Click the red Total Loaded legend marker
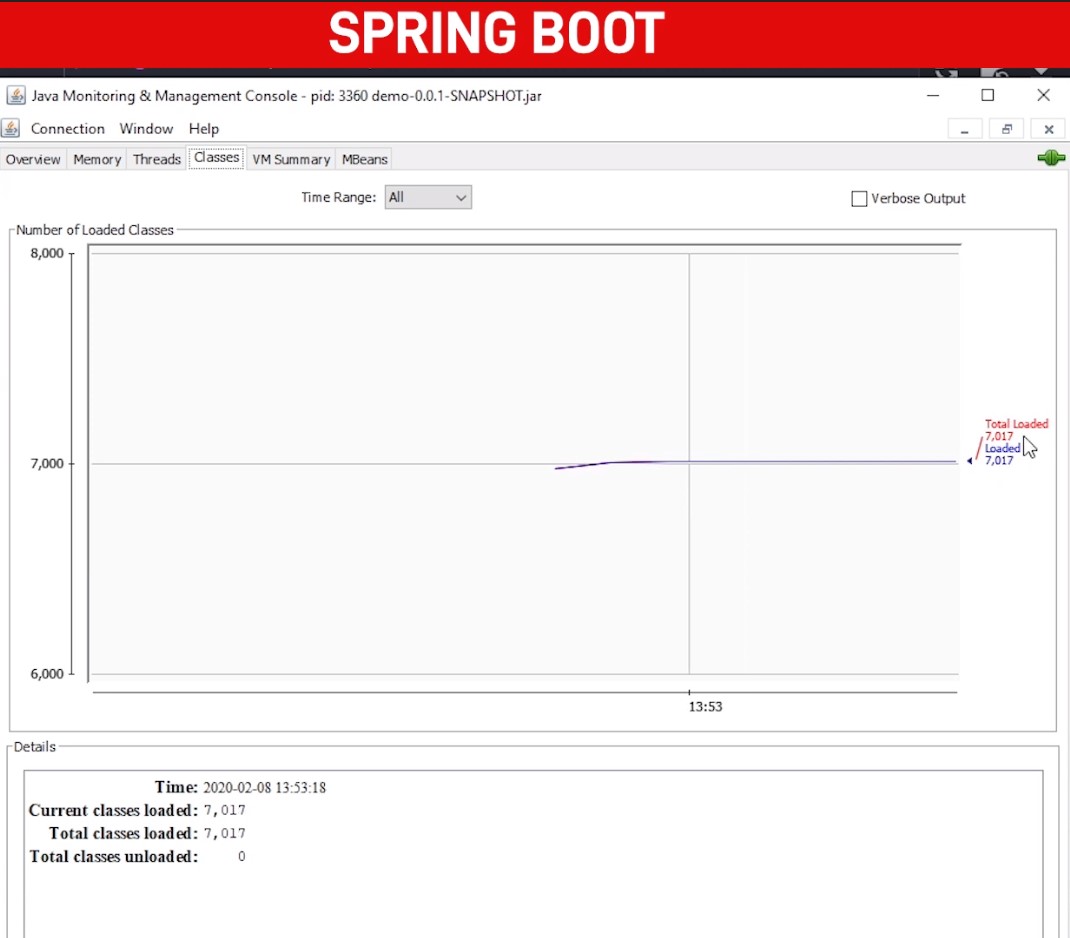This screenshot has width=1070, height=938. pos(1016,424)
